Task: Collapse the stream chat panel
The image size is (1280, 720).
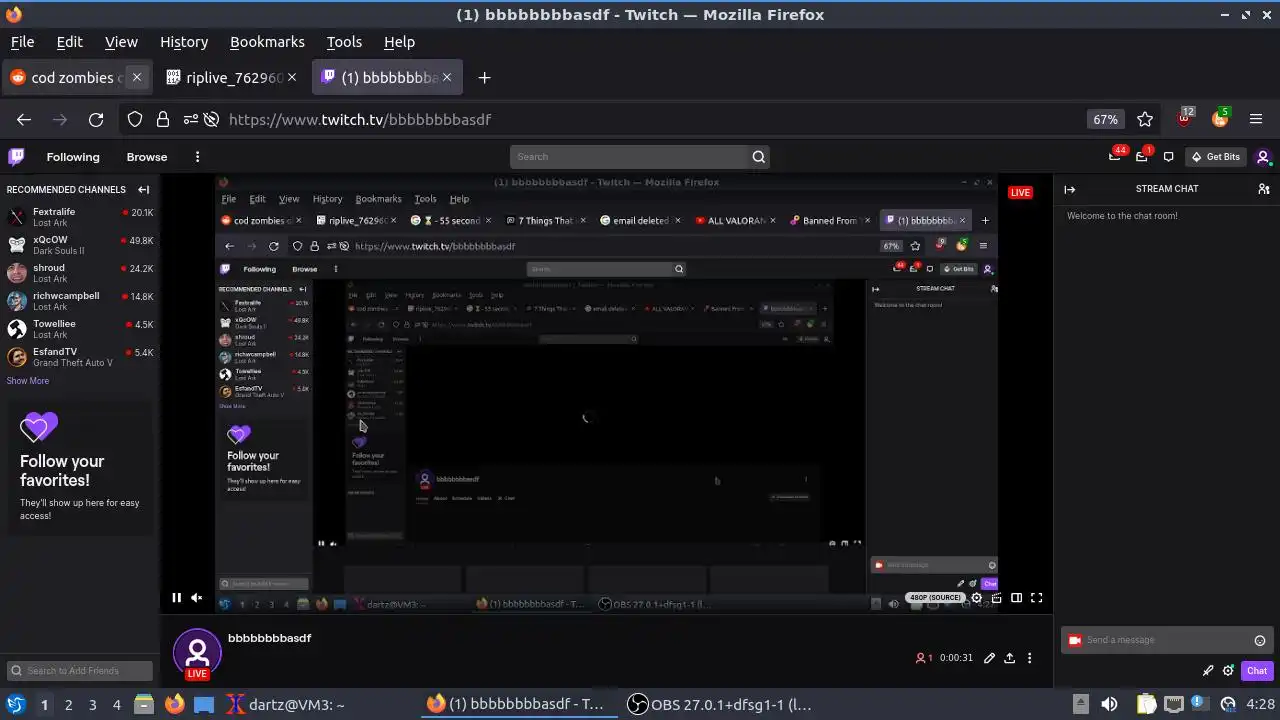Action: point(1069,189)
